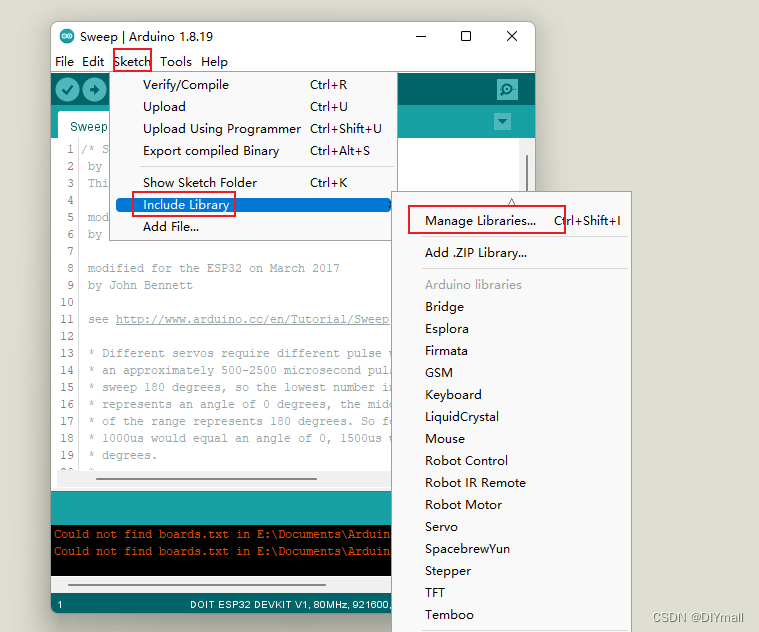Expand the tab options dropdown arrow
Viewport: 759px width, 632px height.
[502, 121]
